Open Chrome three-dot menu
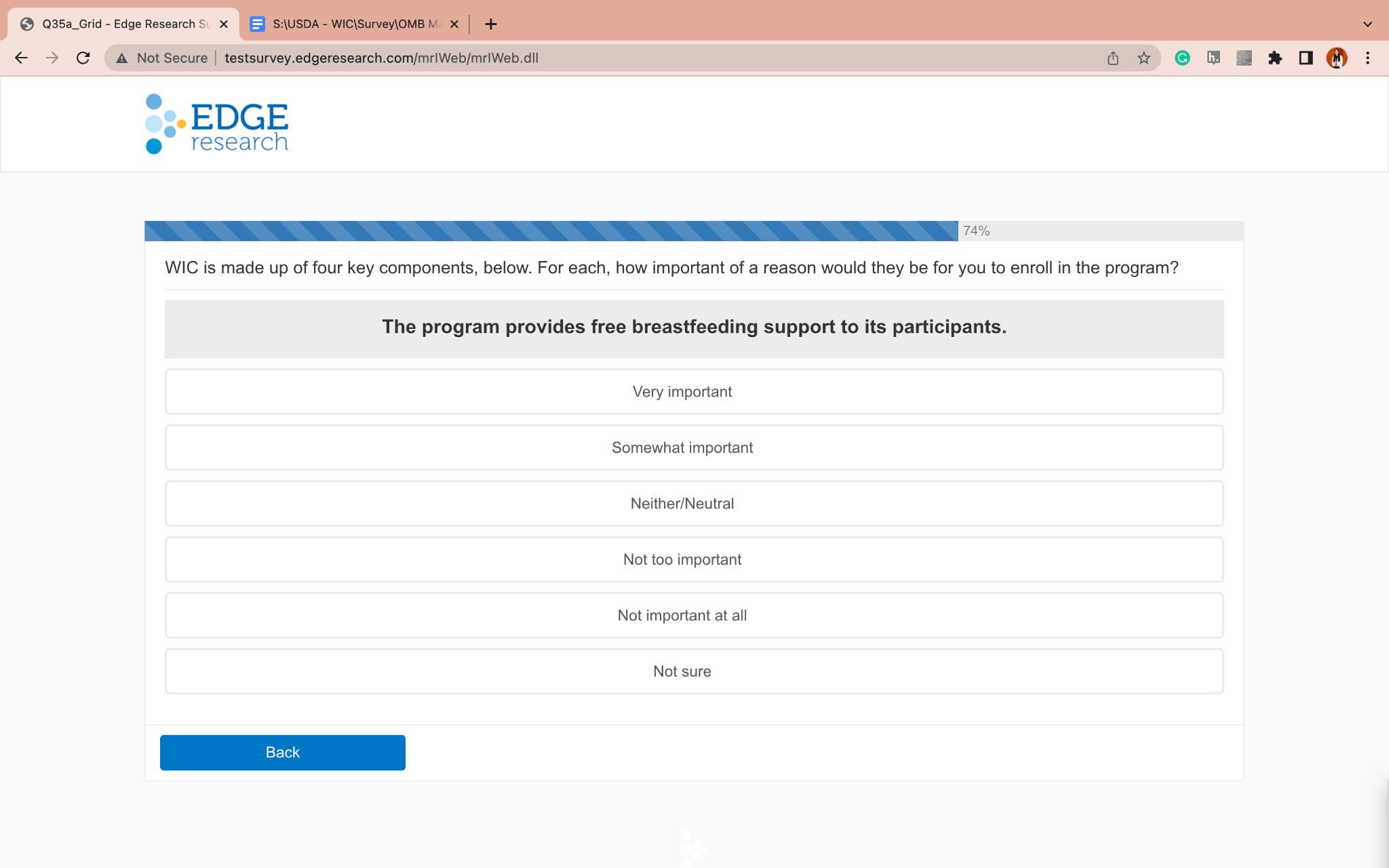The image size is (1389, 868). pos(1367,58)
